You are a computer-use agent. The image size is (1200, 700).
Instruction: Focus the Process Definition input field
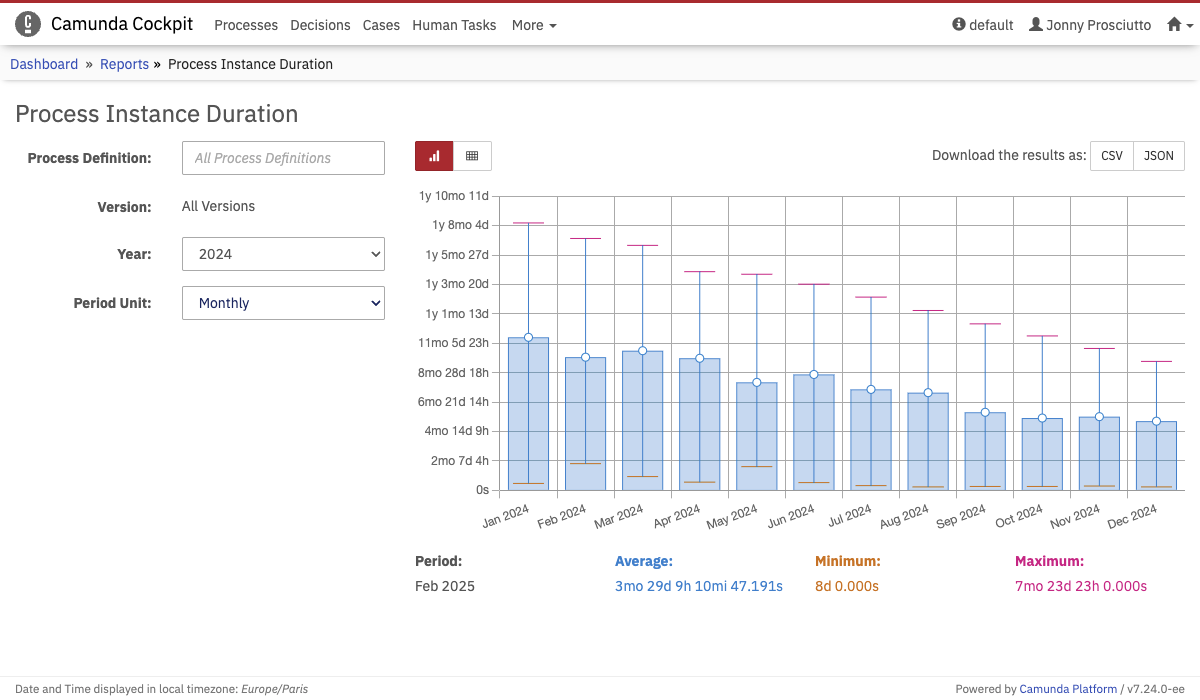point(283,158)
